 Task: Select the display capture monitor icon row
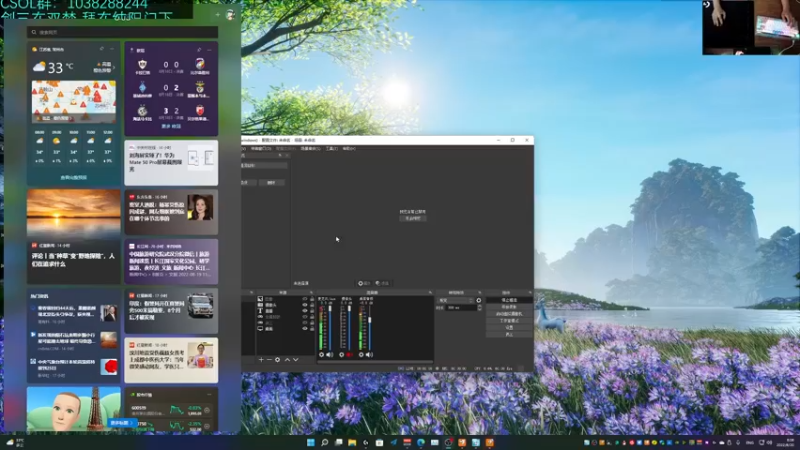coord(285,329)
